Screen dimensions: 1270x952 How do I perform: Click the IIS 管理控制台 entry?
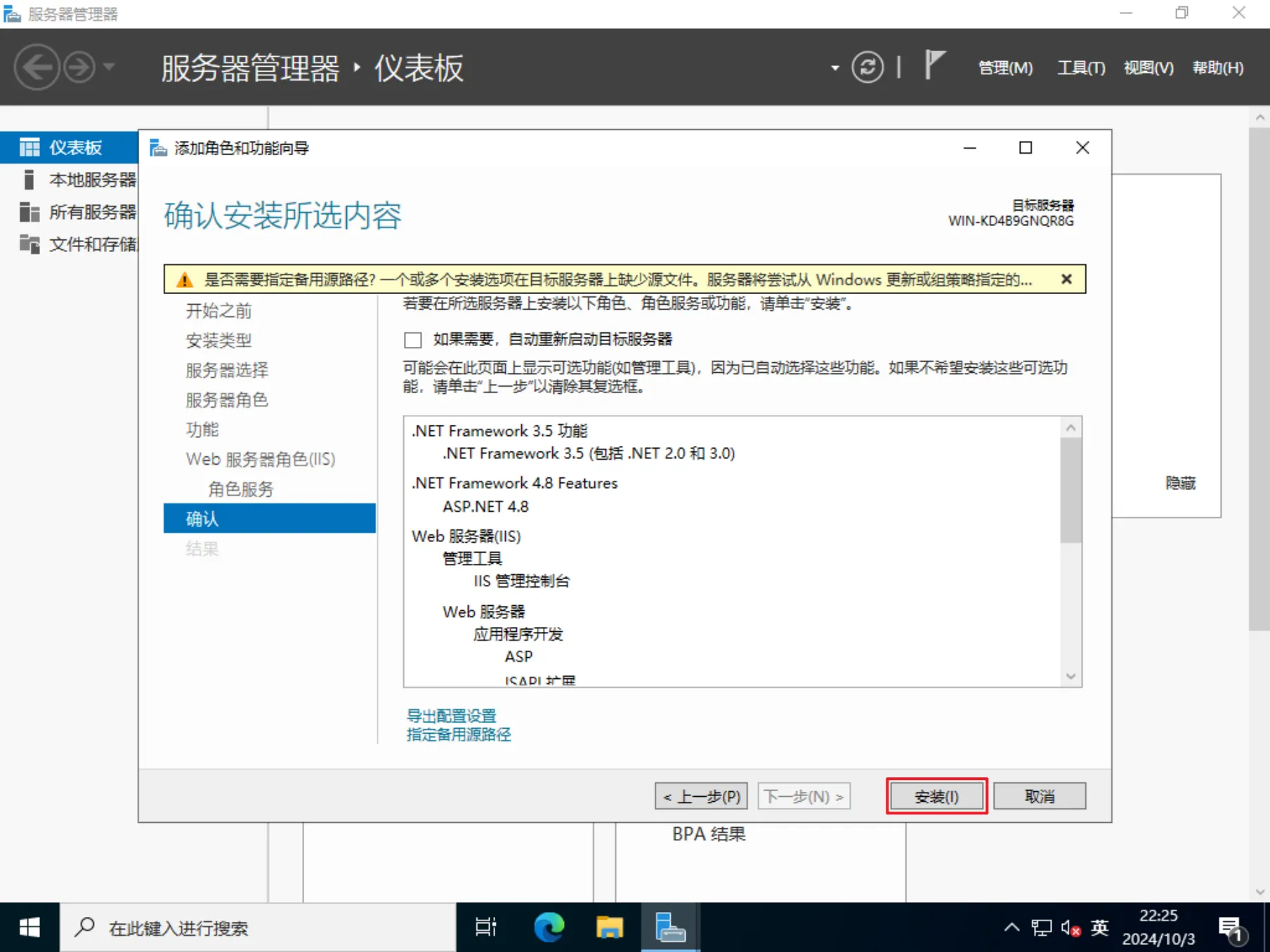tap(521, 581)
